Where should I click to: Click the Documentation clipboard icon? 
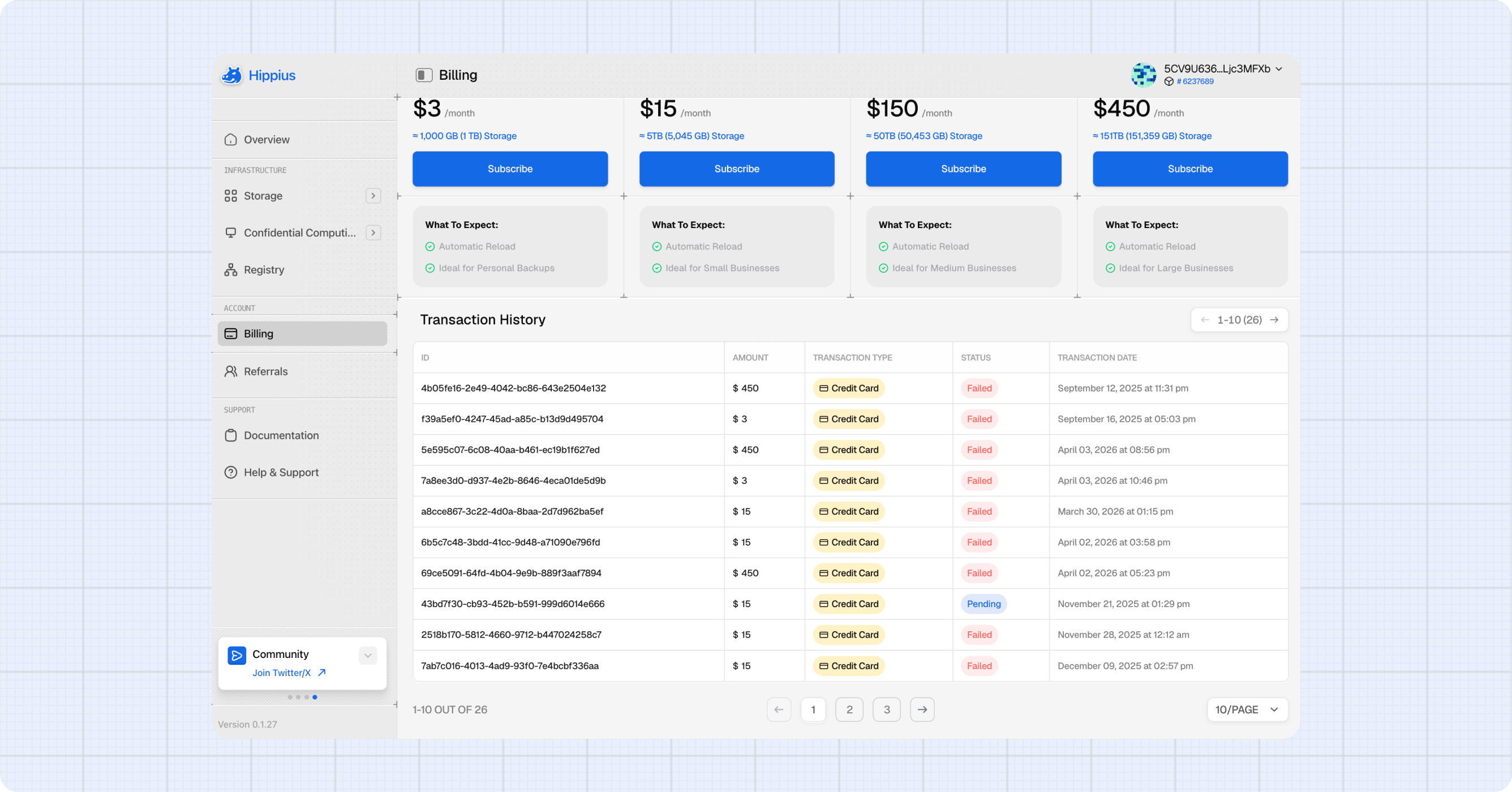[x=231, y=435]
